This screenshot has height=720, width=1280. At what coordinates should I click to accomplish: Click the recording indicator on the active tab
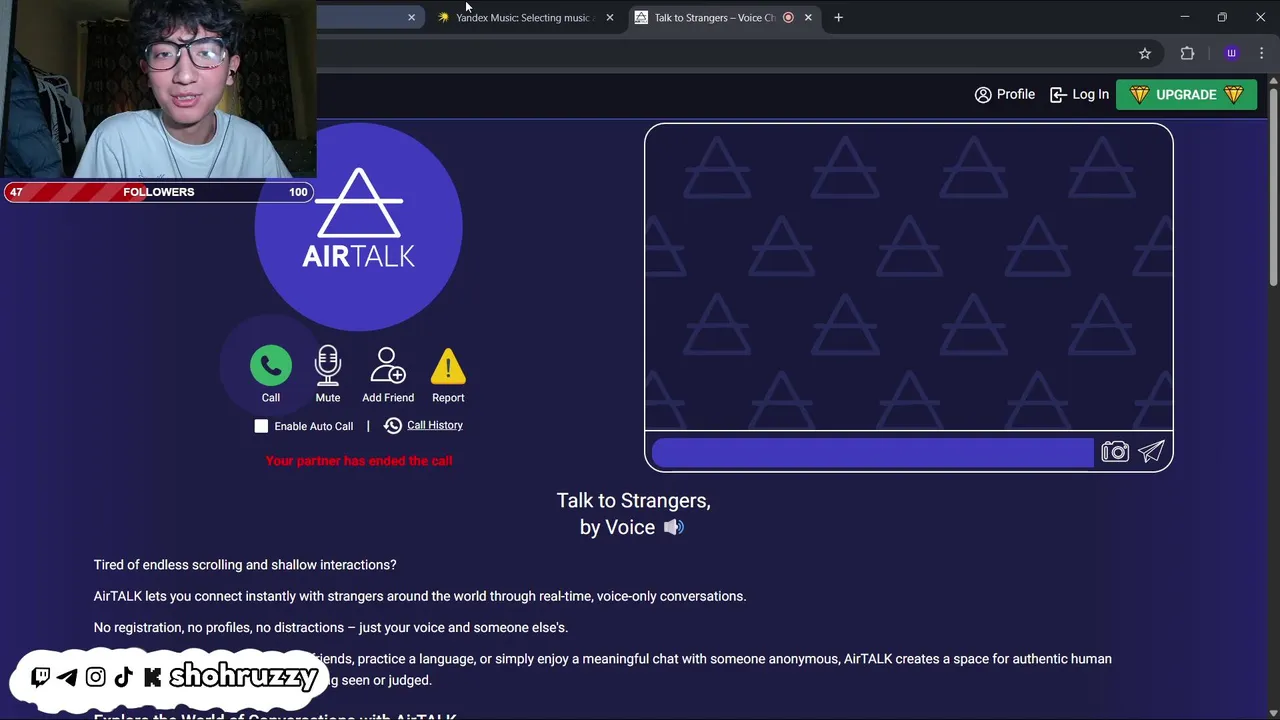[789, 17]
